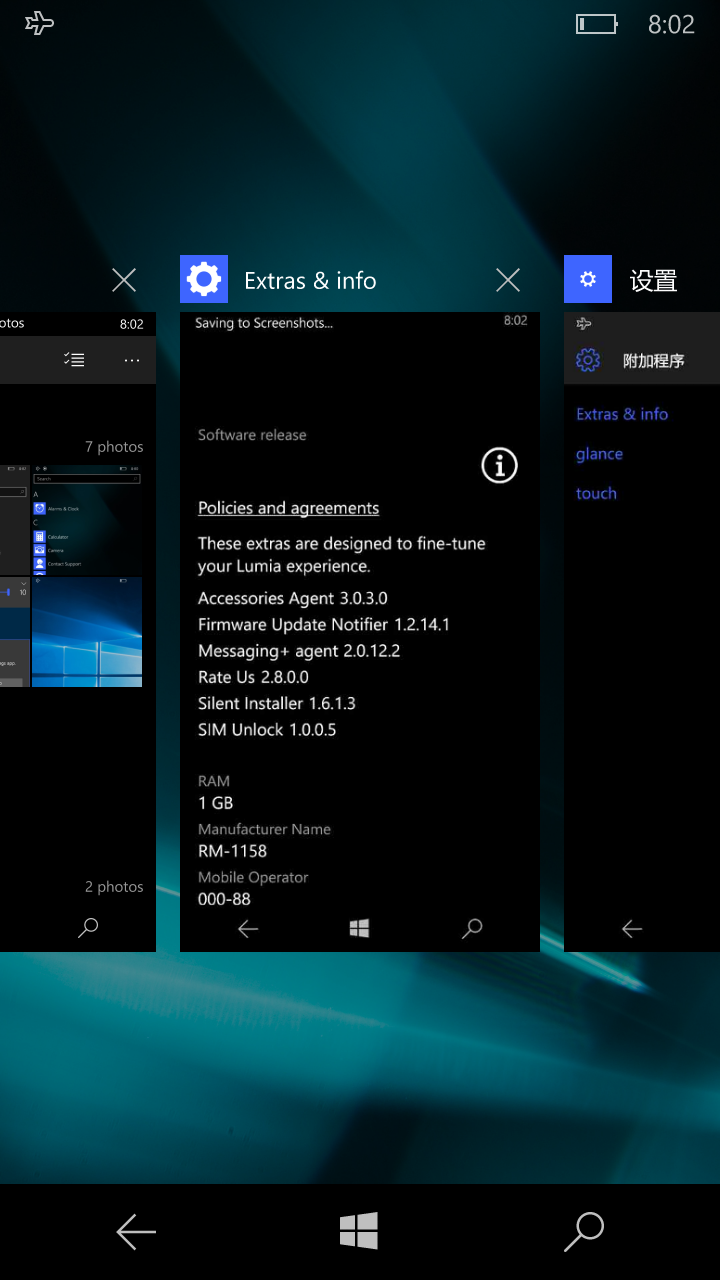
Task: Select SIM Unlock 1.0.0.5 entry
Action: (x=267, y=729)
